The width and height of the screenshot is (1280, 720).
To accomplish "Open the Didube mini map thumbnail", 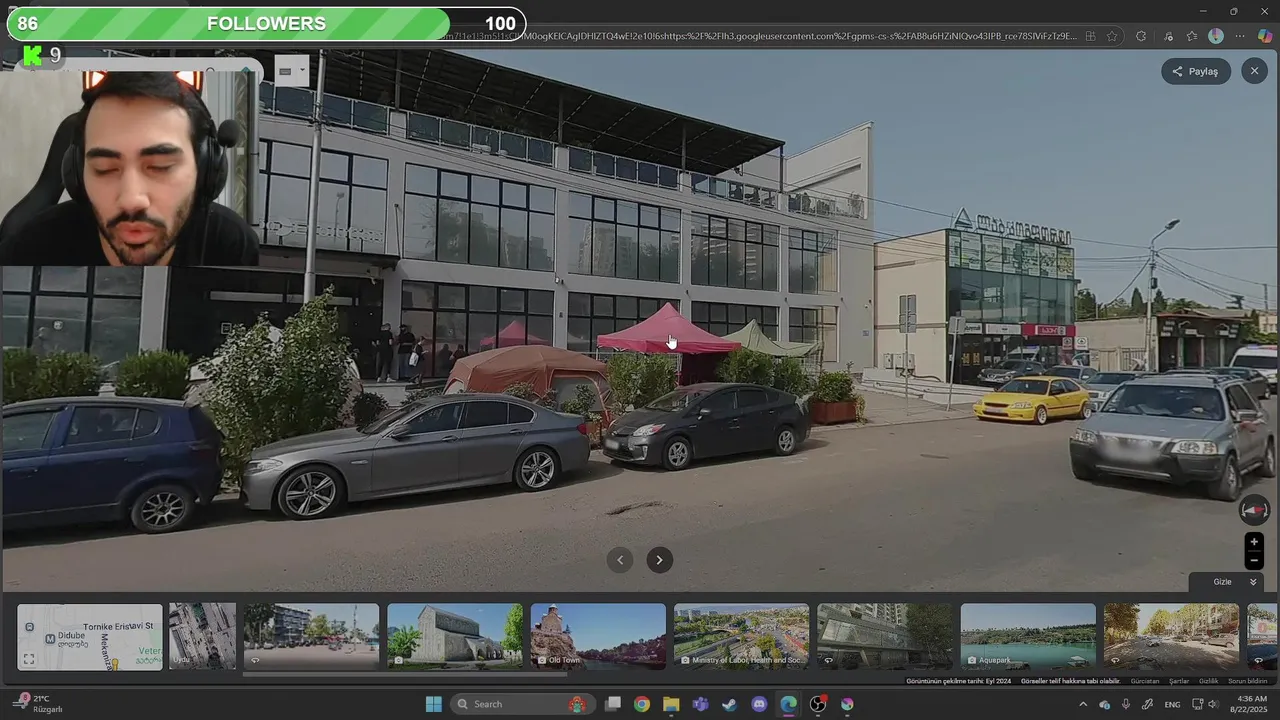I will tap(90, 637).
